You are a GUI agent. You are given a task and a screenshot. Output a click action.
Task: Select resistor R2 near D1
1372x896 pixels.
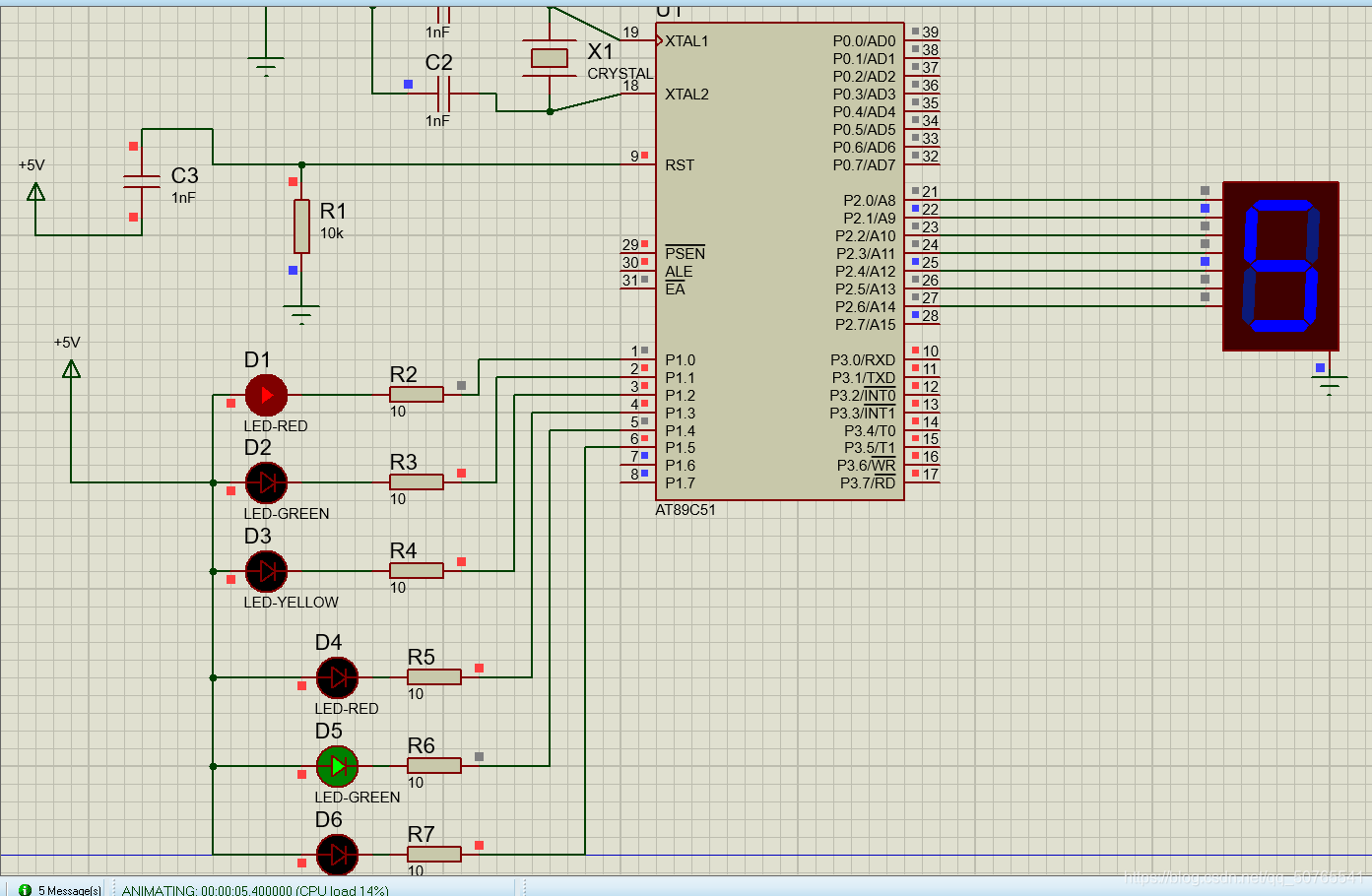coord(416,395)
